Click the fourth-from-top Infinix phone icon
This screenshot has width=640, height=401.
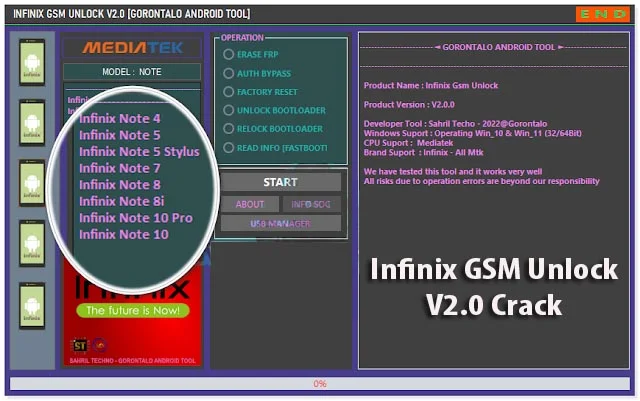tap(32, 243)
